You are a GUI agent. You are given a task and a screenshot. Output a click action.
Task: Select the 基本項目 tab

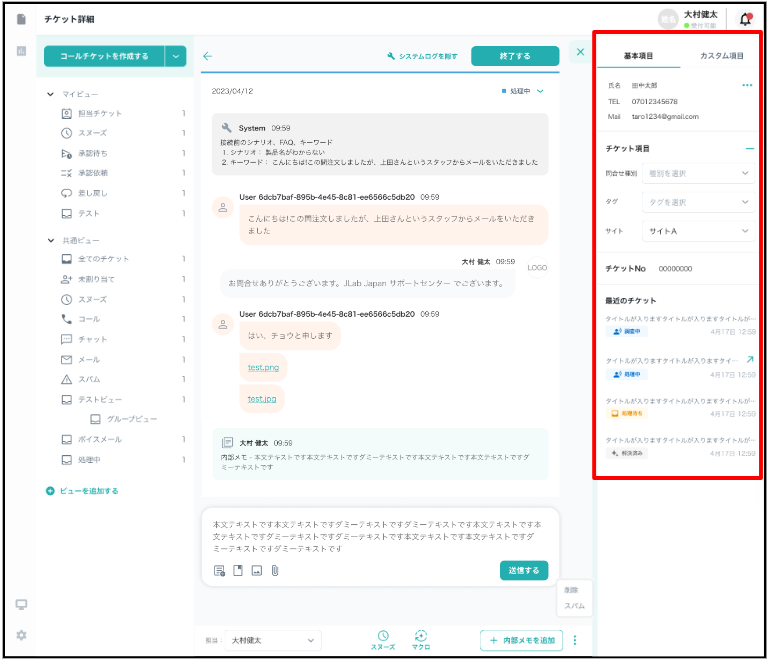point(639,56)
